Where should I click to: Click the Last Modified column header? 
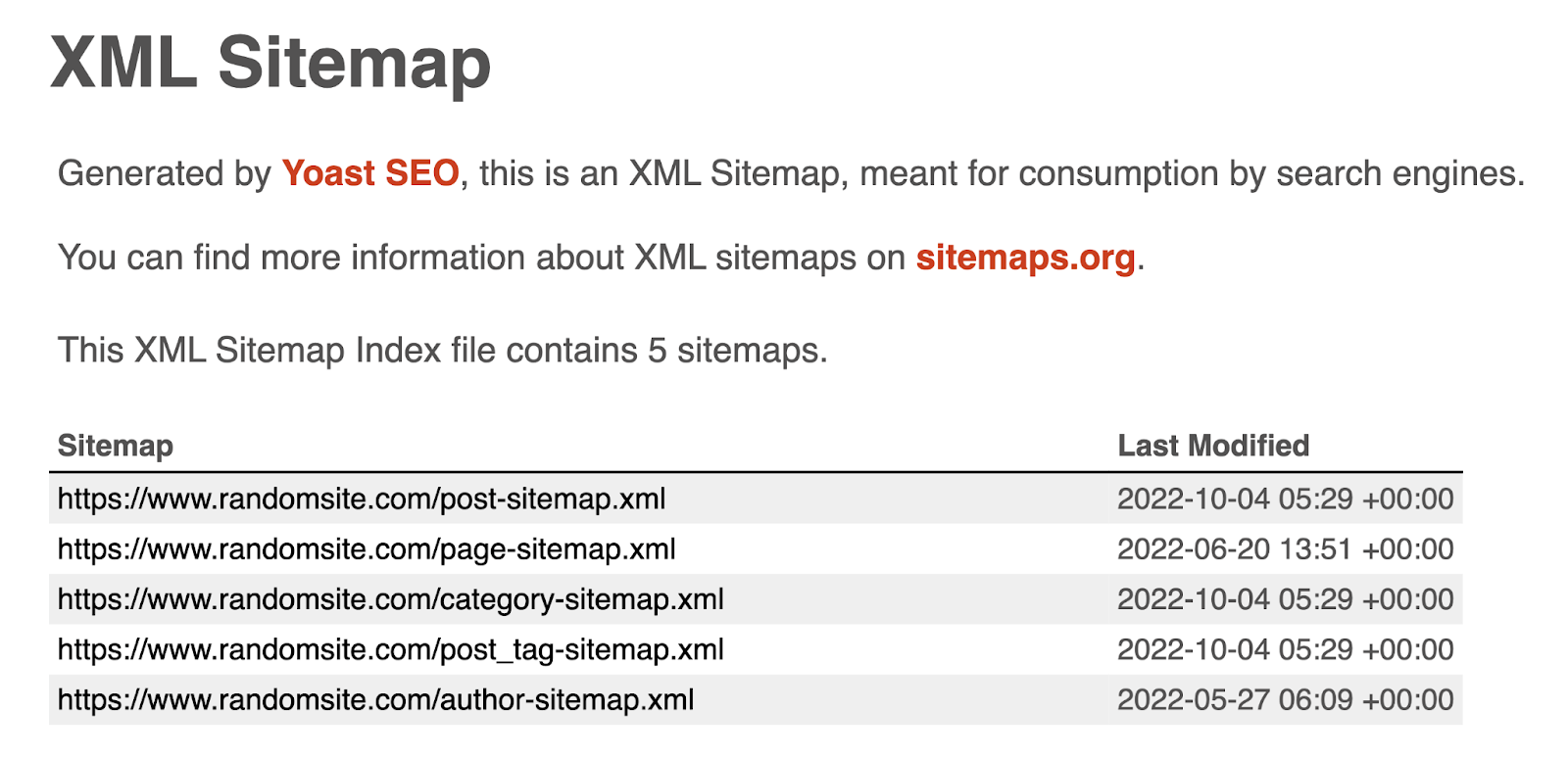[1213, 446]
